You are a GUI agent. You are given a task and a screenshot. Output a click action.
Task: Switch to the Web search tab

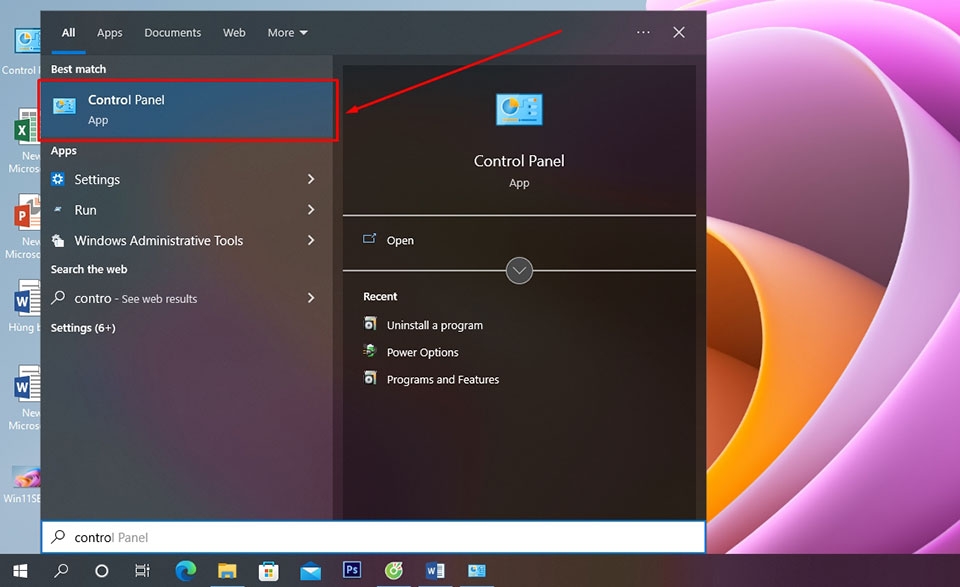click(x=234, y=32)
